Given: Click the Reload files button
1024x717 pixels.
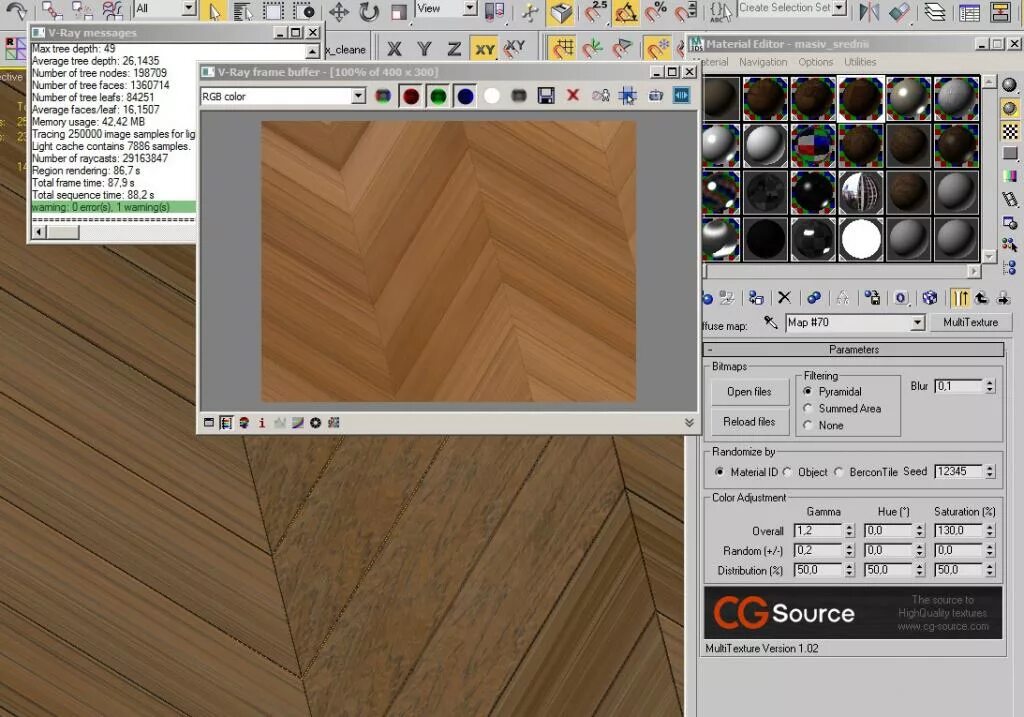Looking at the screenshot, I should [748, 421].
